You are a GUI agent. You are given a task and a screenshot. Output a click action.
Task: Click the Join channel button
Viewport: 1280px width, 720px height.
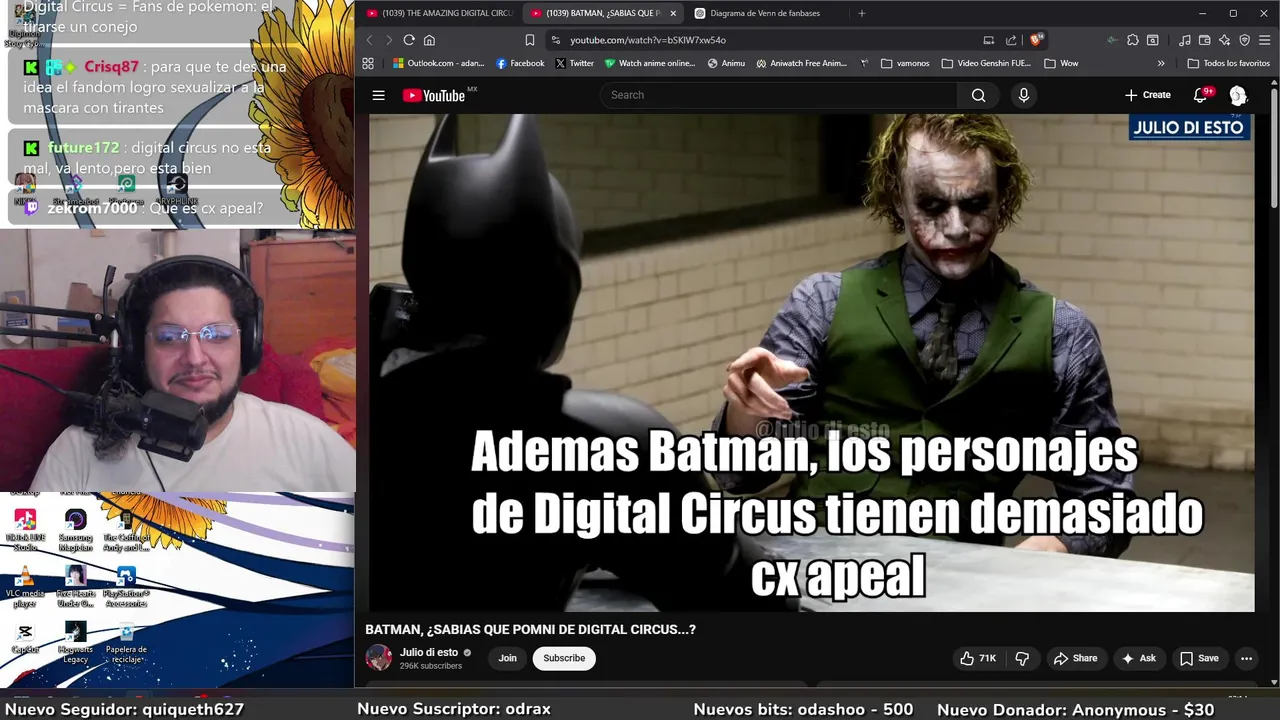[x=508, y=658]
